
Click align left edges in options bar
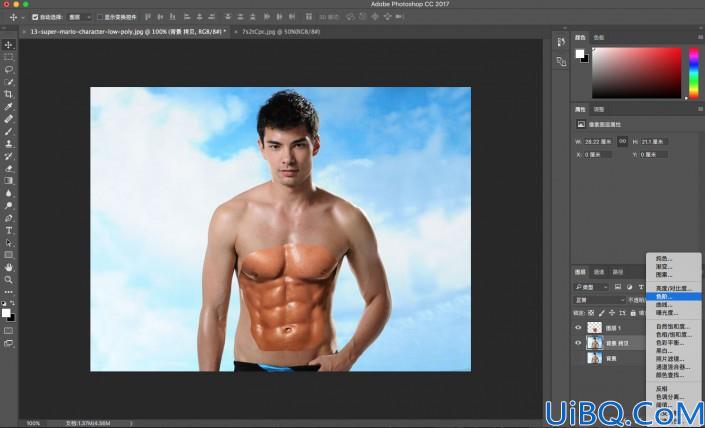click(185, 17)
